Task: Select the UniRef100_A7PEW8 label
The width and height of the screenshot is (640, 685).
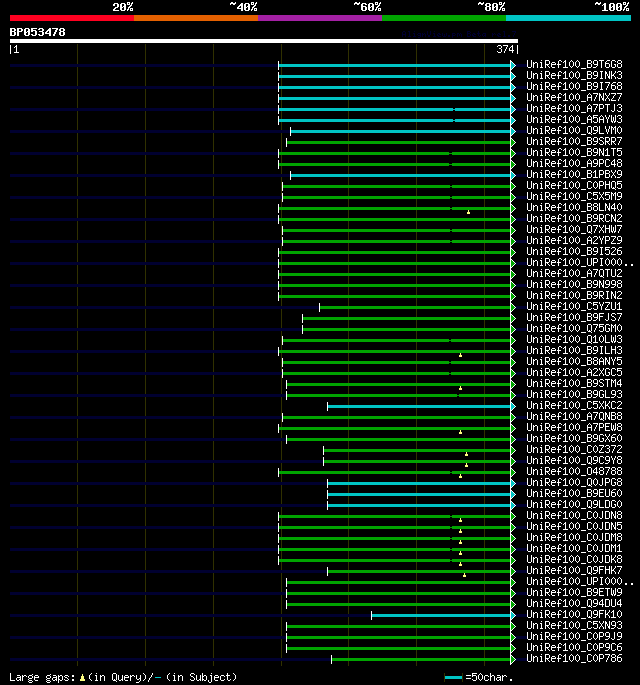Action: (574, 427)
